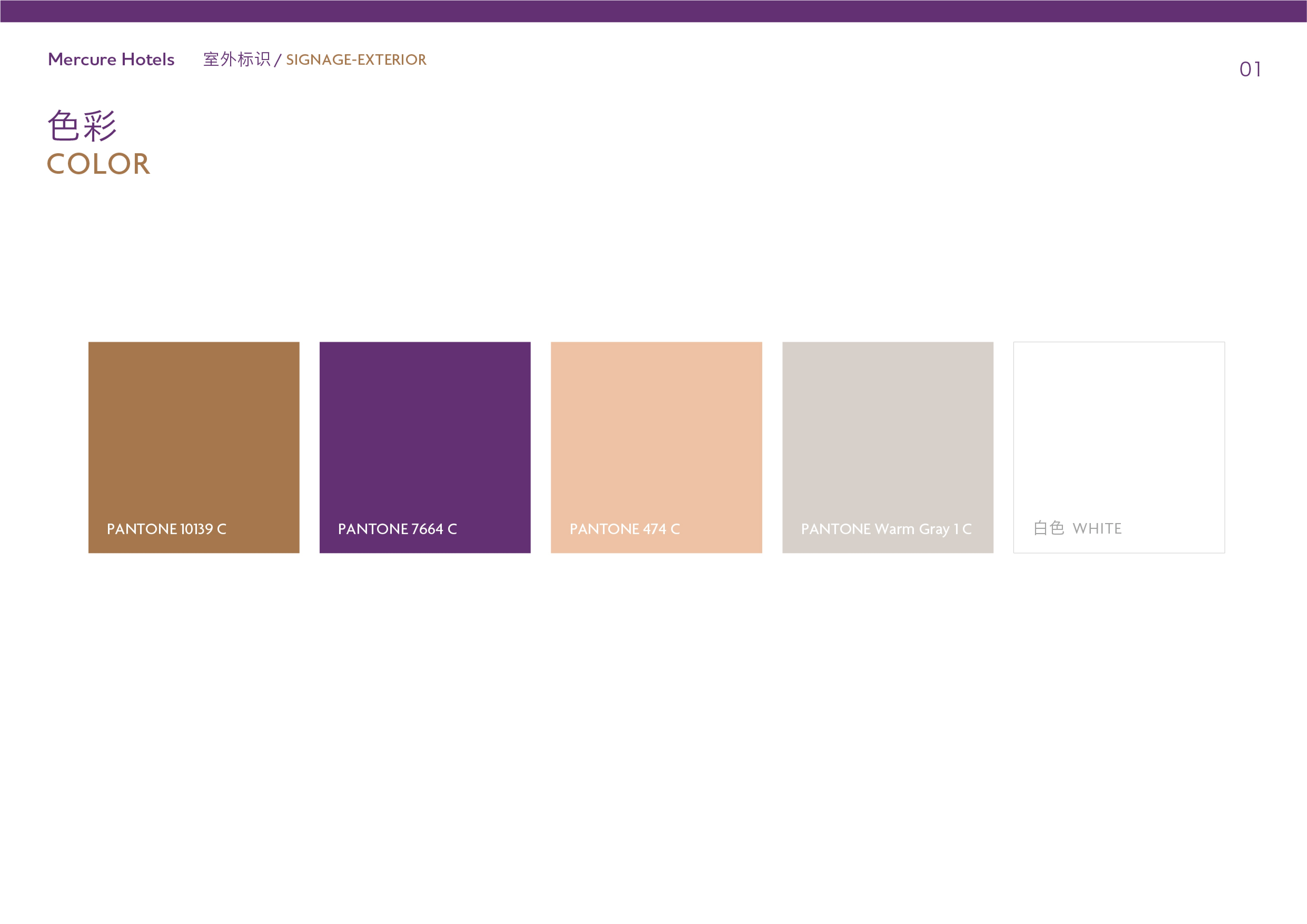Select the purple PANTONE 7664 C swatch
Image resolution: width=1307 pixels, height=924 pixels.
tap(425, 447)
